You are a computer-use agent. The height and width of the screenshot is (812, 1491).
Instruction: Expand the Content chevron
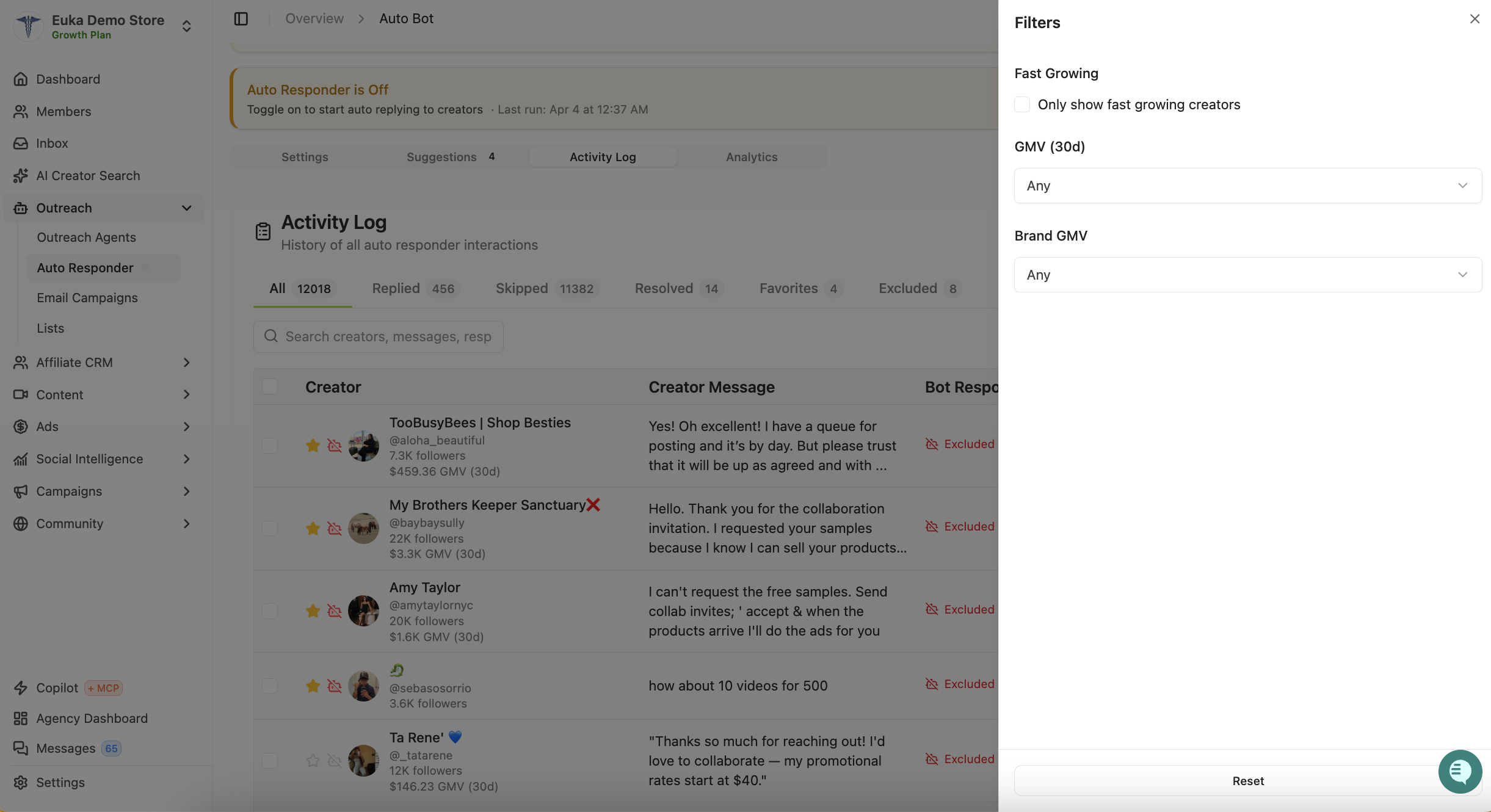pyautogui.click(x=187, y=395)
